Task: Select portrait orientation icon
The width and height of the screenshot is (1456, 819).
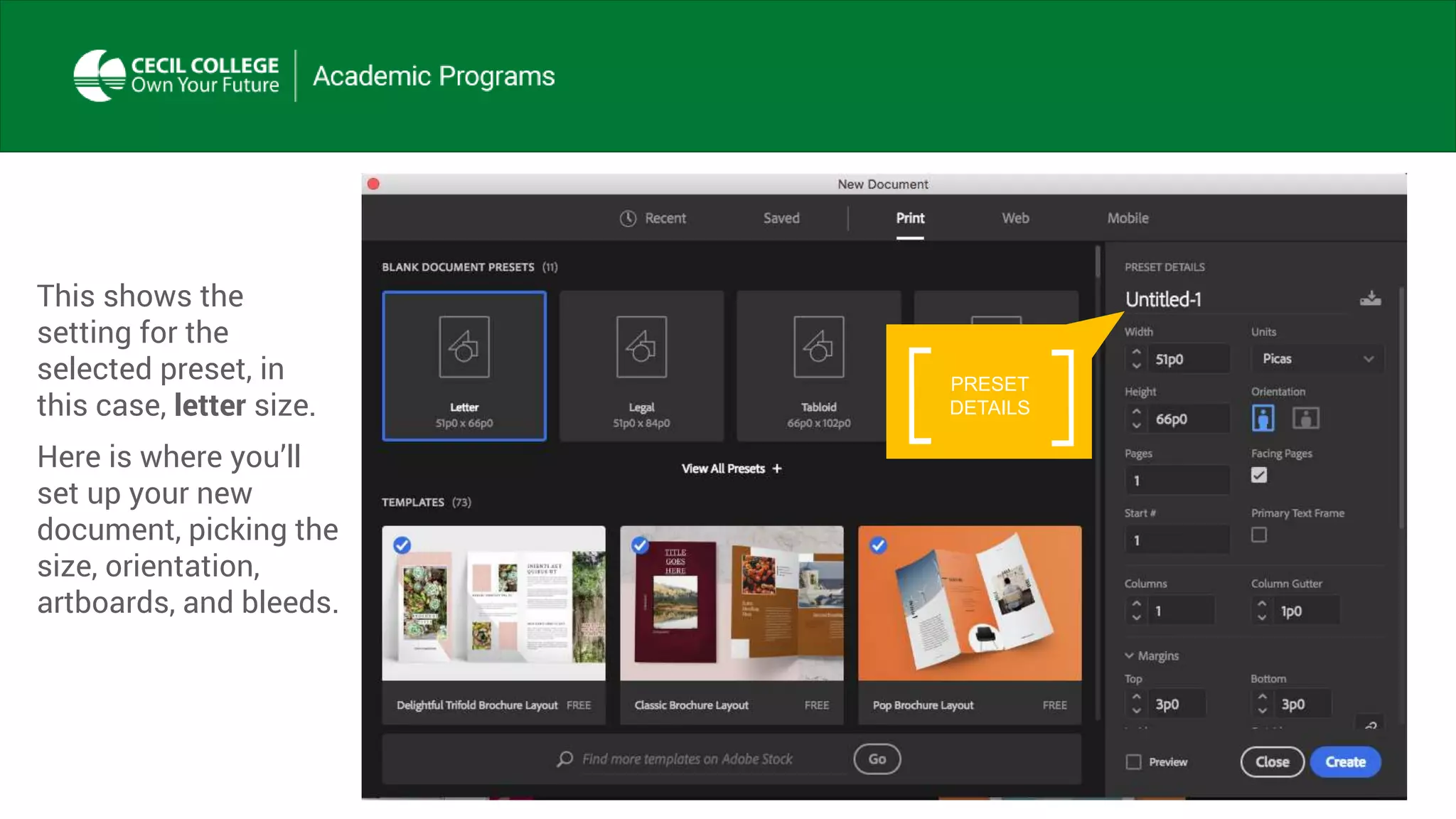Action: coord(1263,418)
